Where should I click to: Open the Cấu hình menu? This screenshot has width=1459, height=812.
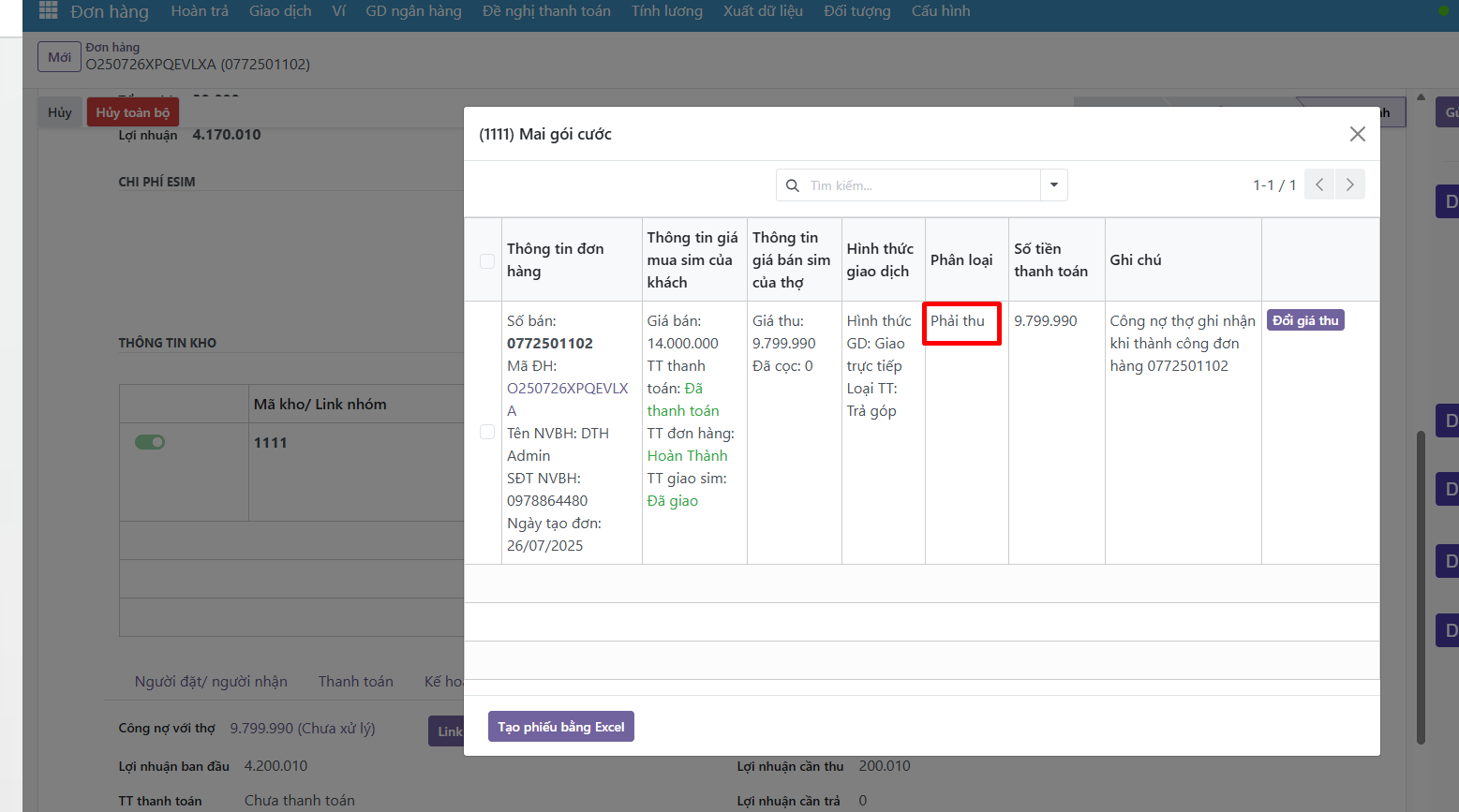[941, 11]
